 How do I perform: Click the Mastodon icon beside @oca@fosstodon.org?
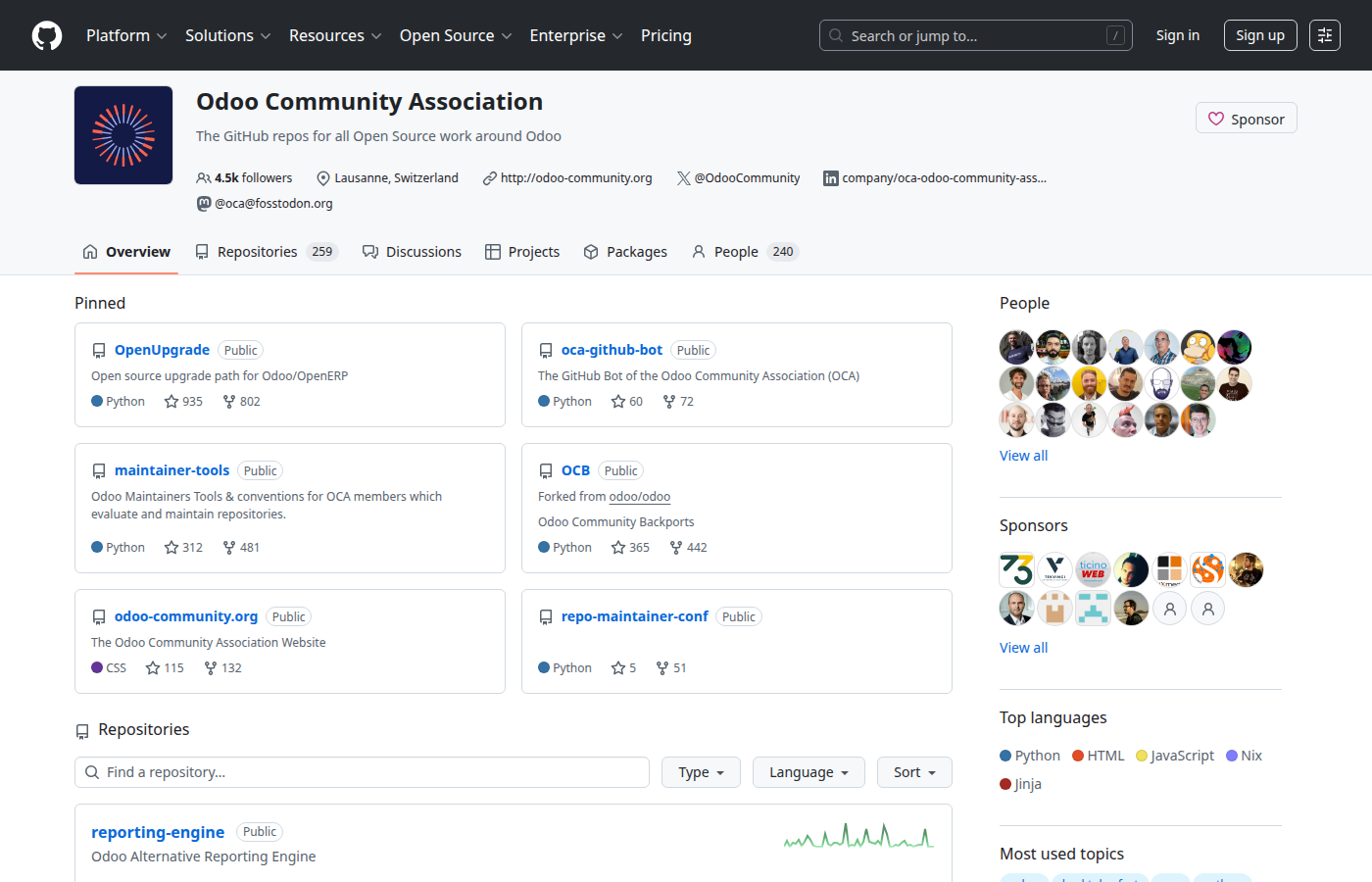pos(203,203)
